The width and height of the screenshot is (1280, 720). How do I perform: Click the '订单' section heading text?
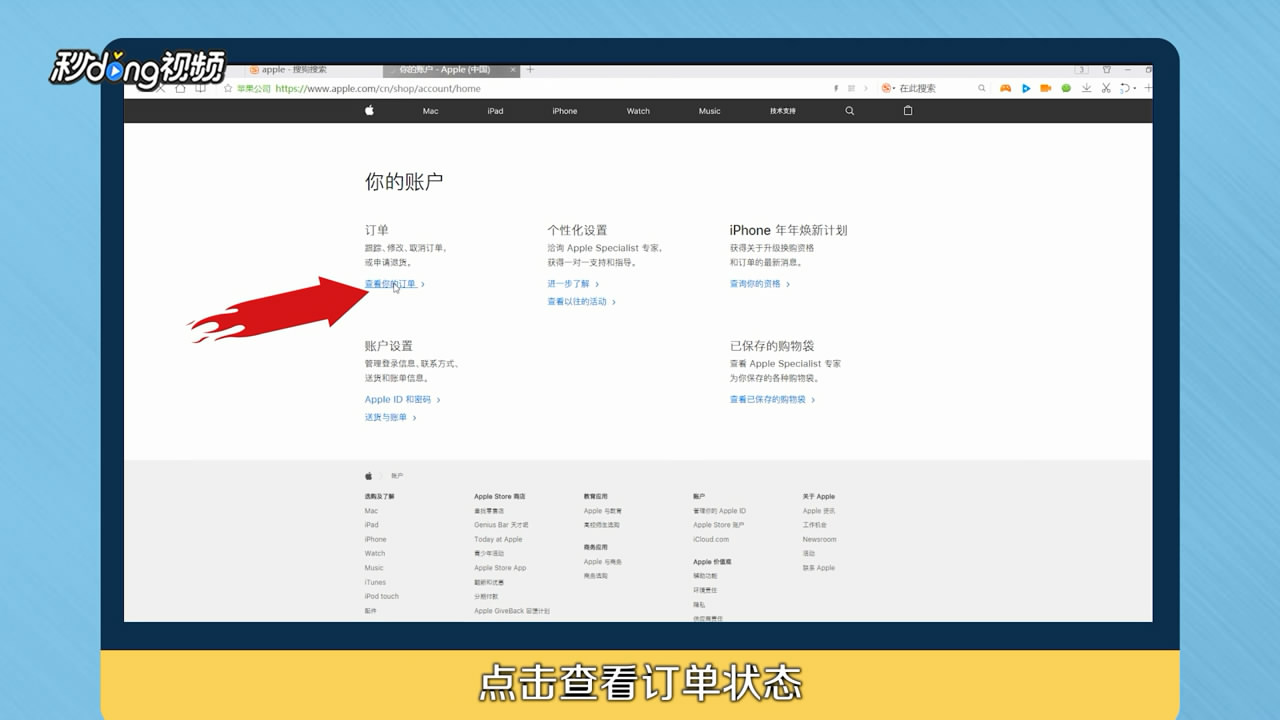pyautogui.click(x=377, y=230)
